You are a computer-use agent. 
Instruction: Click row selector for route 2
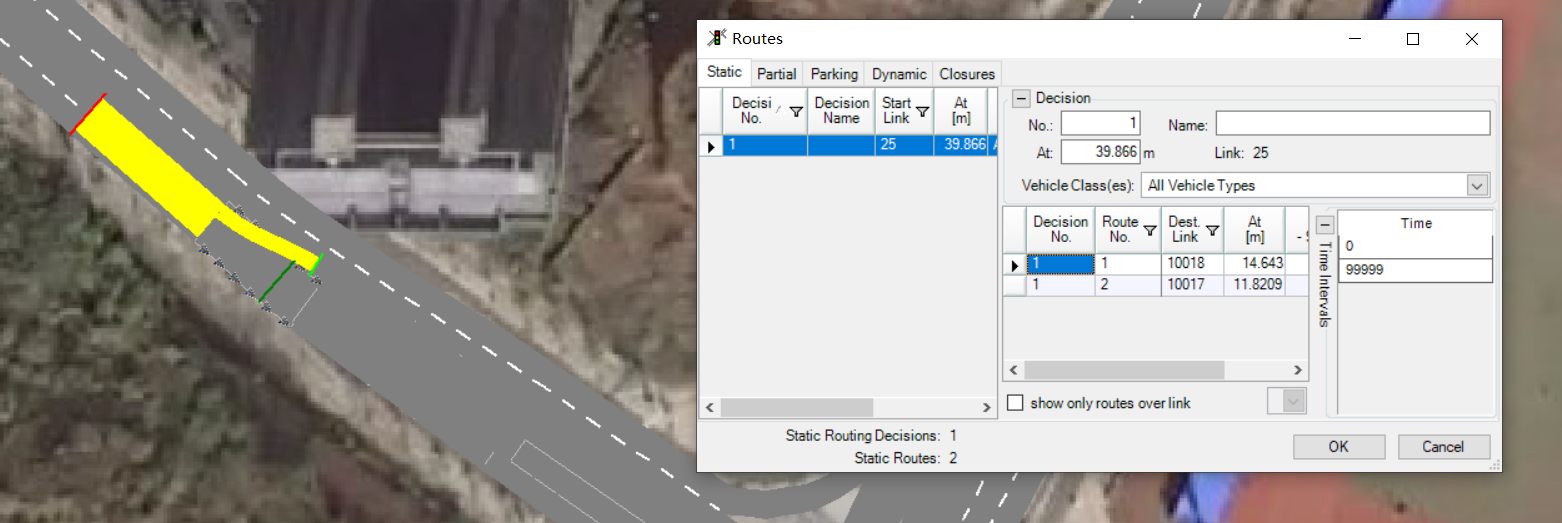(x=1014, y=285)
